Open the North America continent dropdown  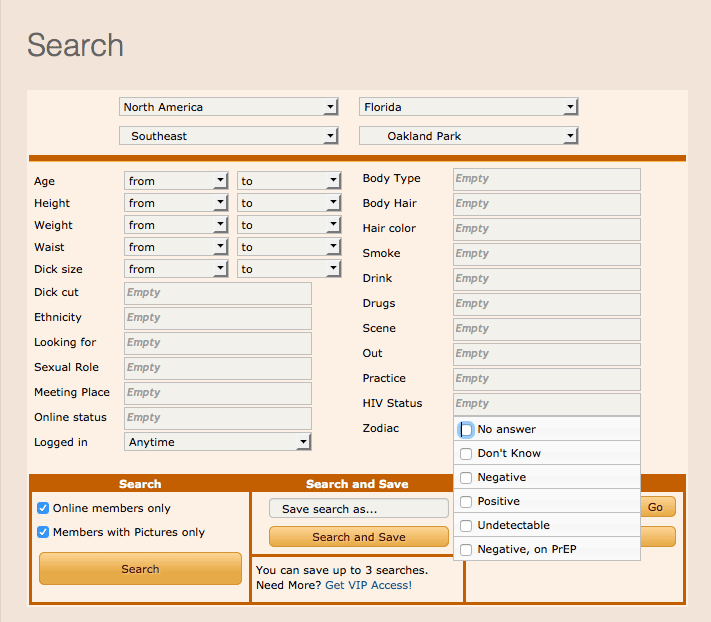(x=229, y=107)
